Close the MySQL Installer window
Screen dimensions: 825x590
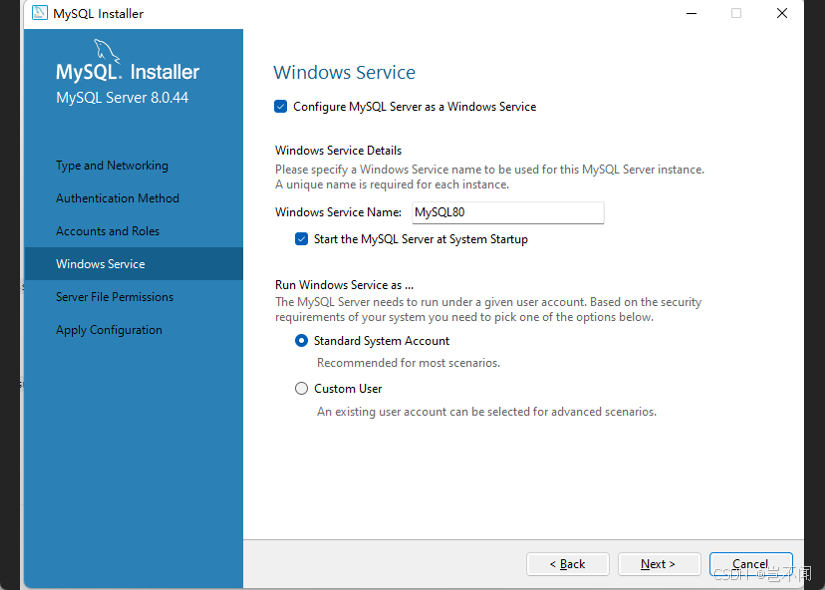tap(782, 13)
